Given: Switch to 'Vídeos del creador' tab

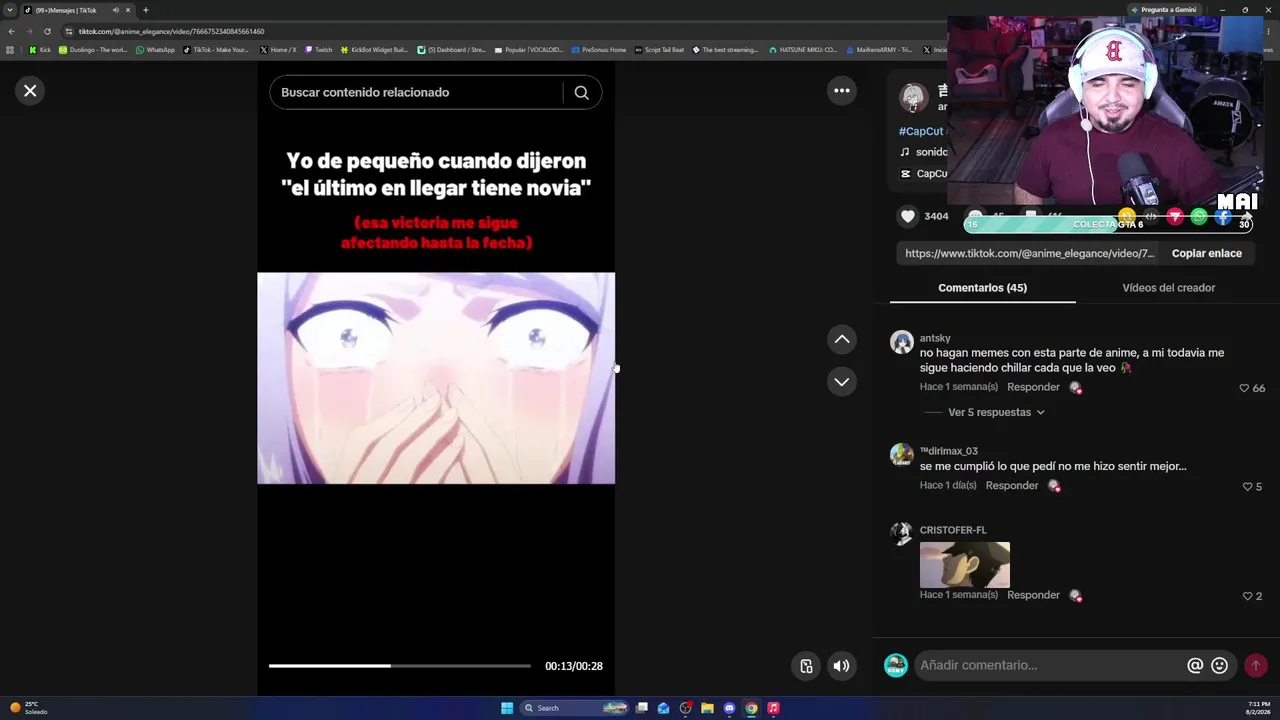Looking at the screenshot, I should [1169, 288].
